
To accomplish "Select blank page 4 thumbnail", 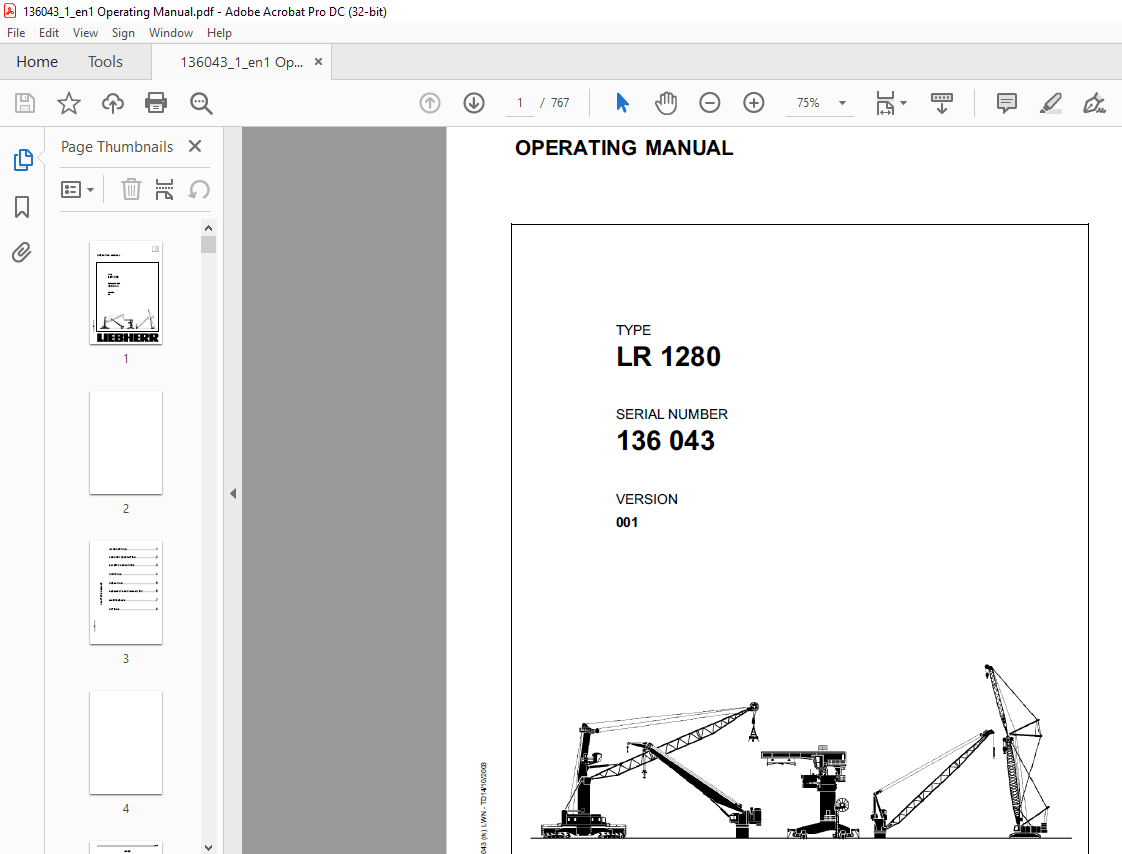I will [126, 743].
